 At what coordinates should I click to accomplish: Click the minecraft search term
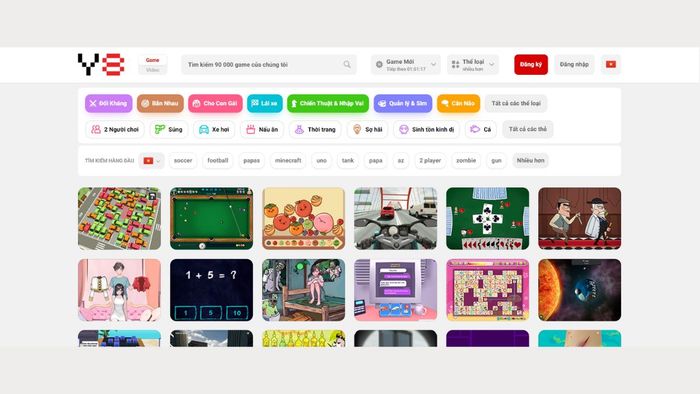coord(288,161)
